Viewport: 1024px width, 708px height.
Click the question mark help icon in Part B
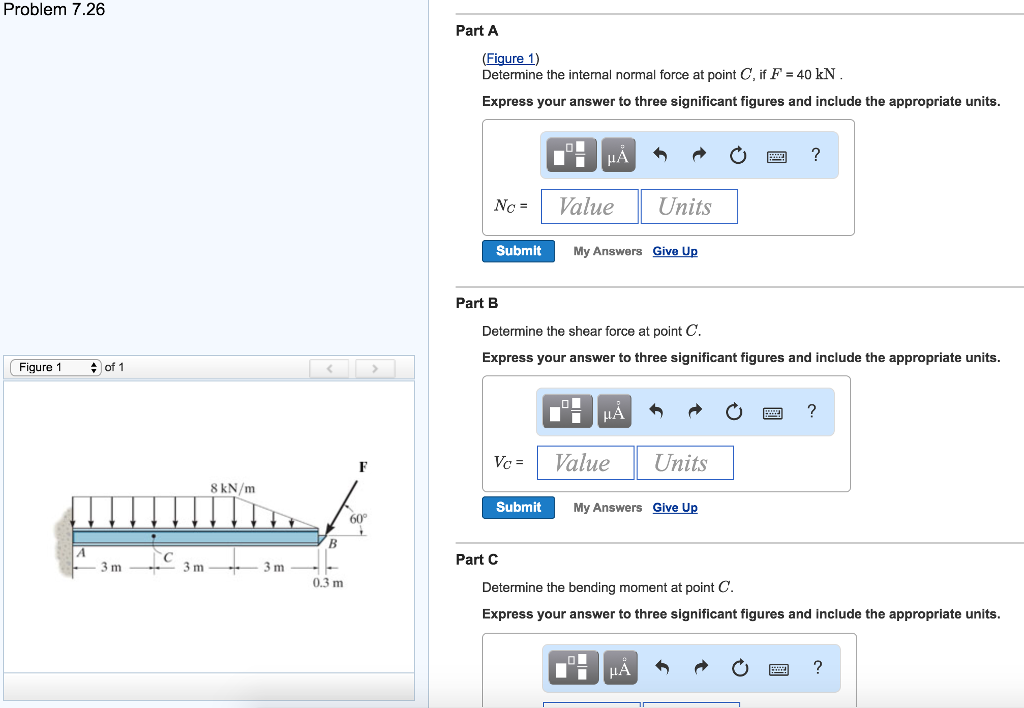point(810,411)
